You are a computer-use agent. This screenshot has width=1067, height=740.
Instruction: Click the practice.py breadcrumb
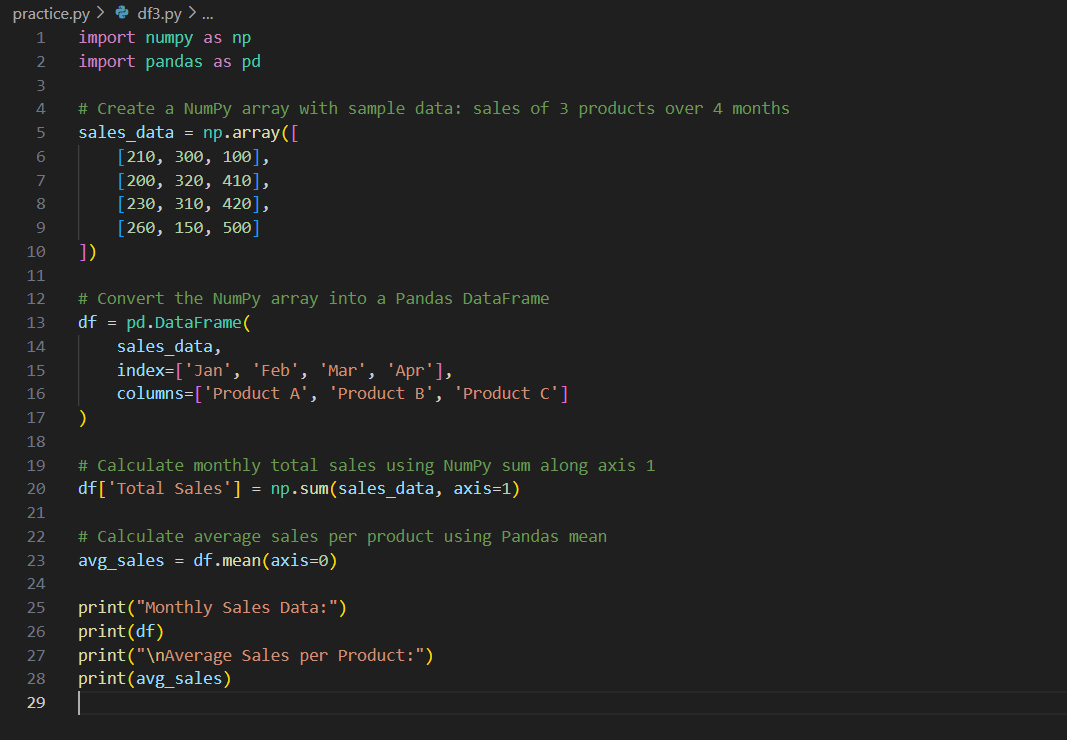51,14
